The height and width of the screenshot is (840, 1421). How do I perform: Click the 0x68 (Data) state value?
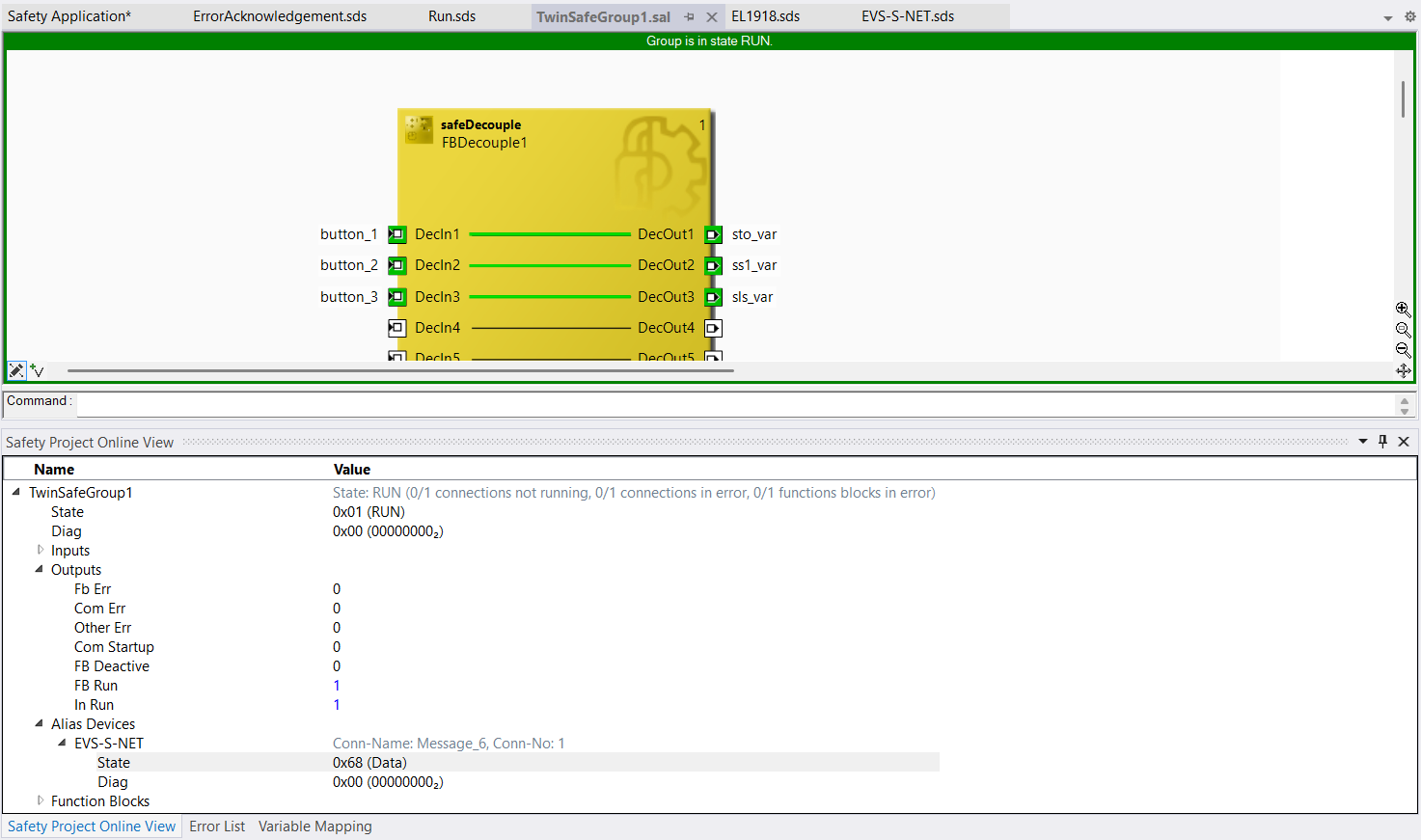(x=369, y=763)
